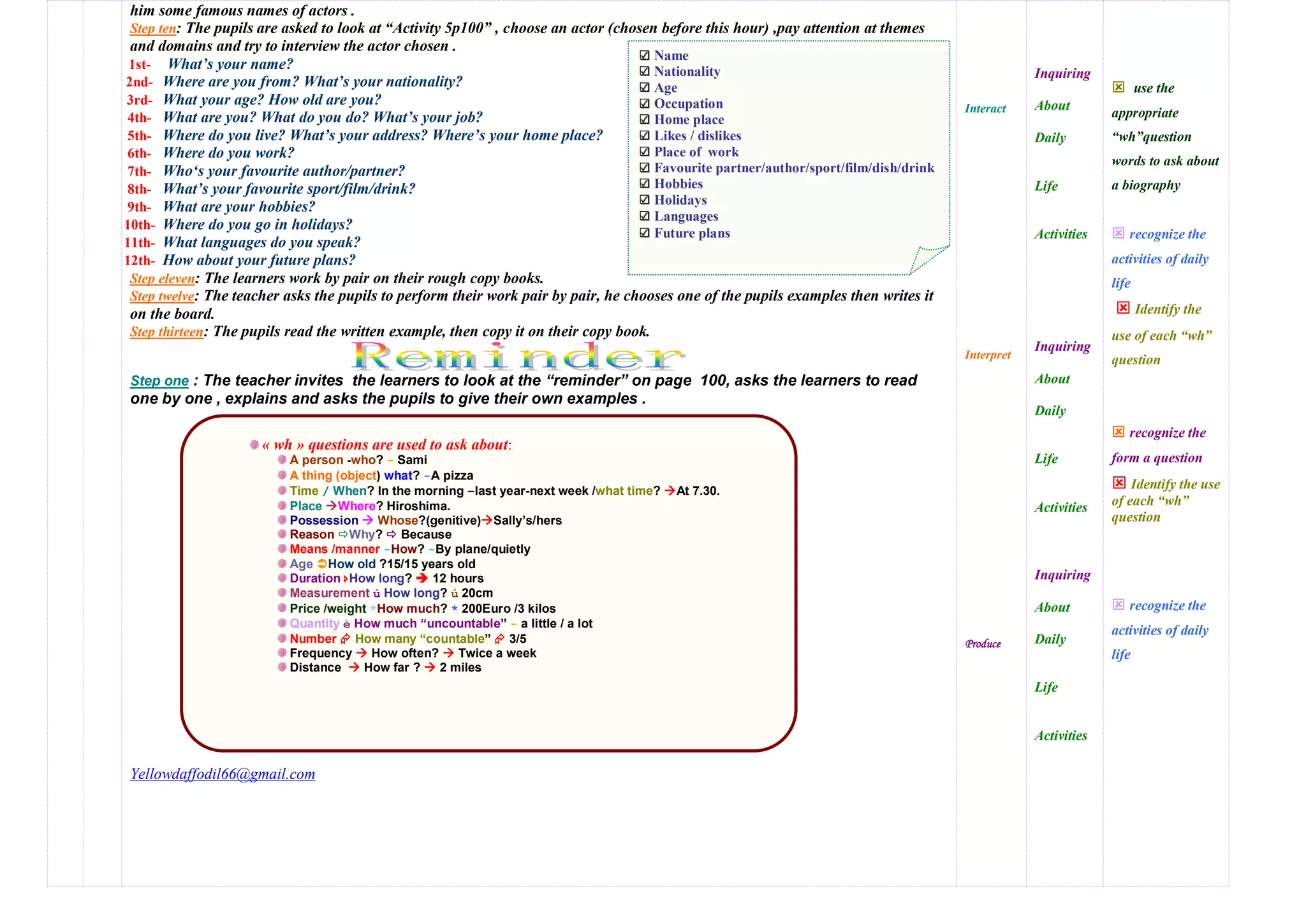Image resolution: width=1306 pixels, height=924 pixels.
Task: Click the Languages checkbox
Action: tap(644, 216)
